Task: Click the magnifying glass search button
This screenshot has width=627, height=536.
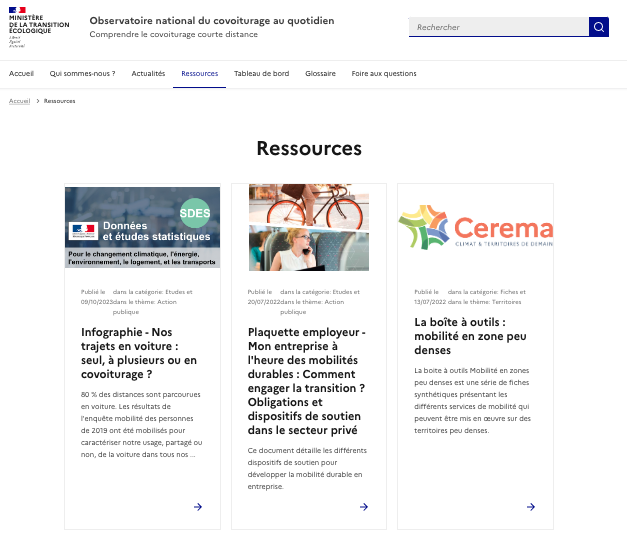Action: (x=598, y=27)
